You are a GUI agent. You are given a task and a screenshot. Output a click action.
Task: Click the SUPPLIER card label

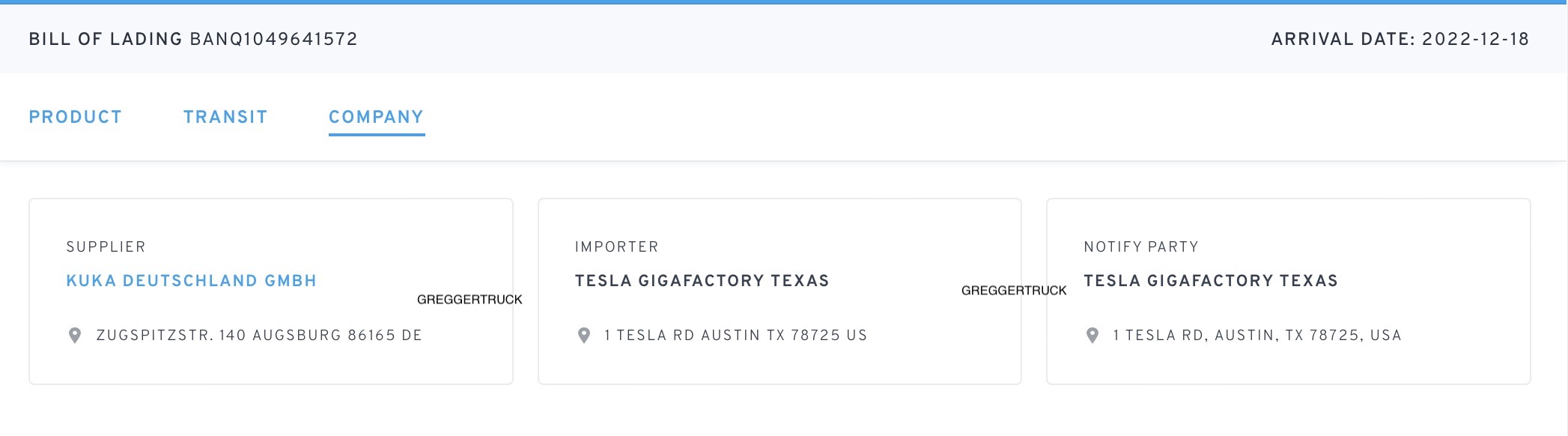pos(106,247)
